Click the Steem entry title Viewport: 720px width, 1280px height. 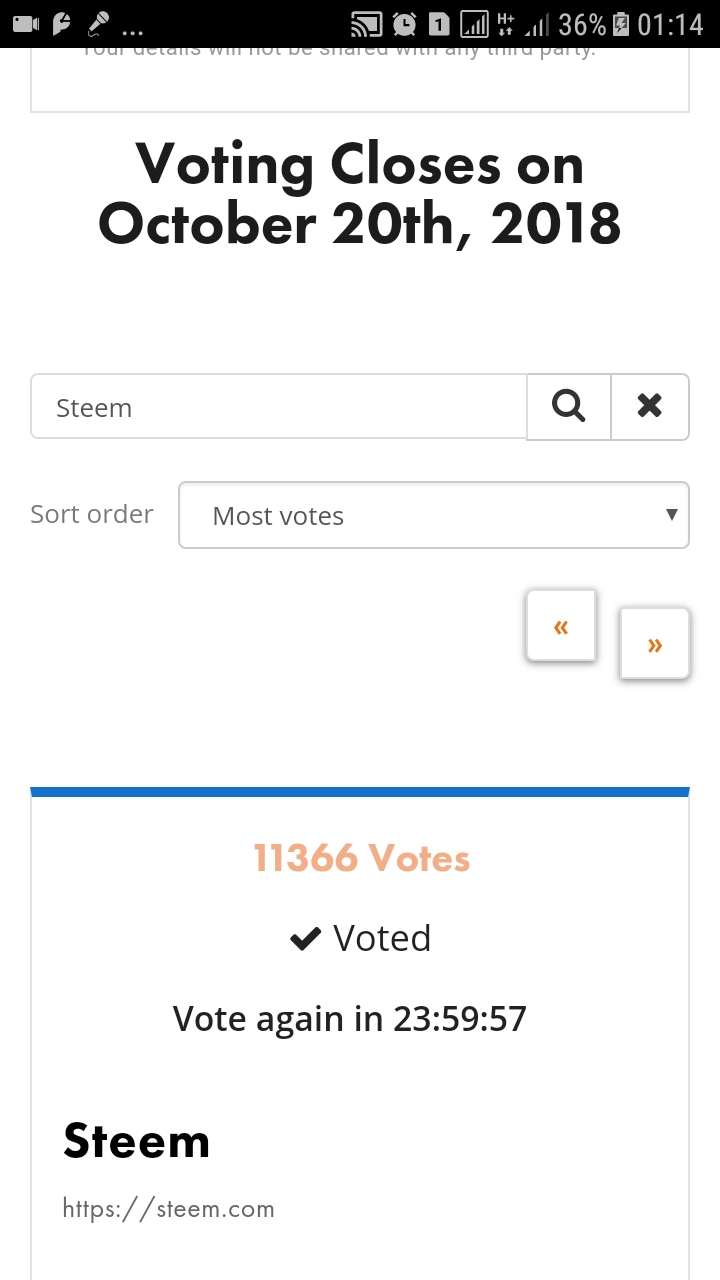click(137, 1141)
